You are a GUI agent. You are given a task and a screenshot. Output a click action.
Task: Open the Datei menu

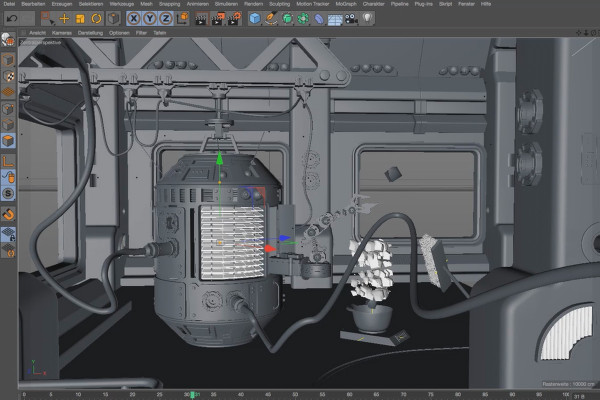click(9, 4)
